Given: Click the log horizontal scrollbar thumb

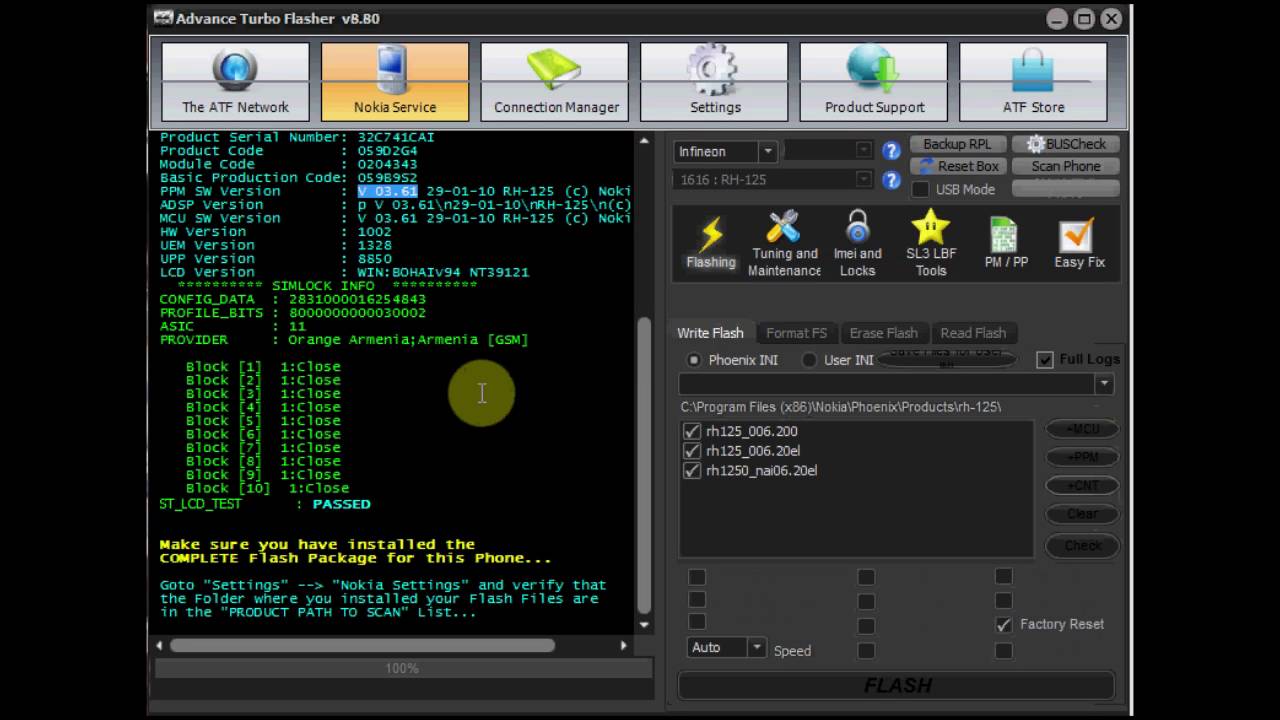Looking at the screenshot, I should [362, 646].
